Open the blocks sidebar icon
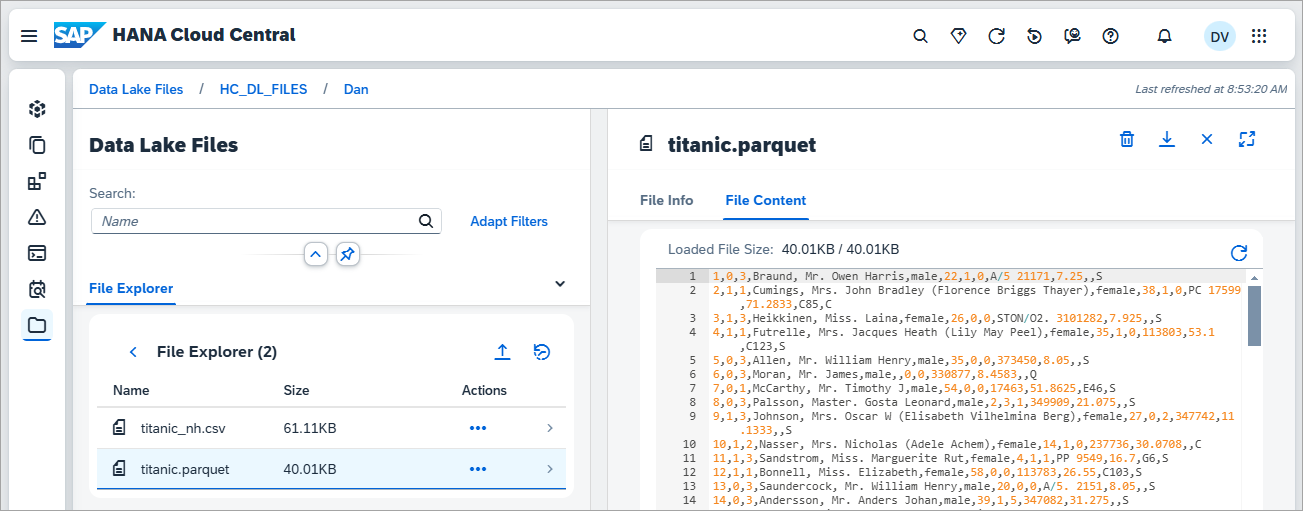 click(x=37, y=181)
